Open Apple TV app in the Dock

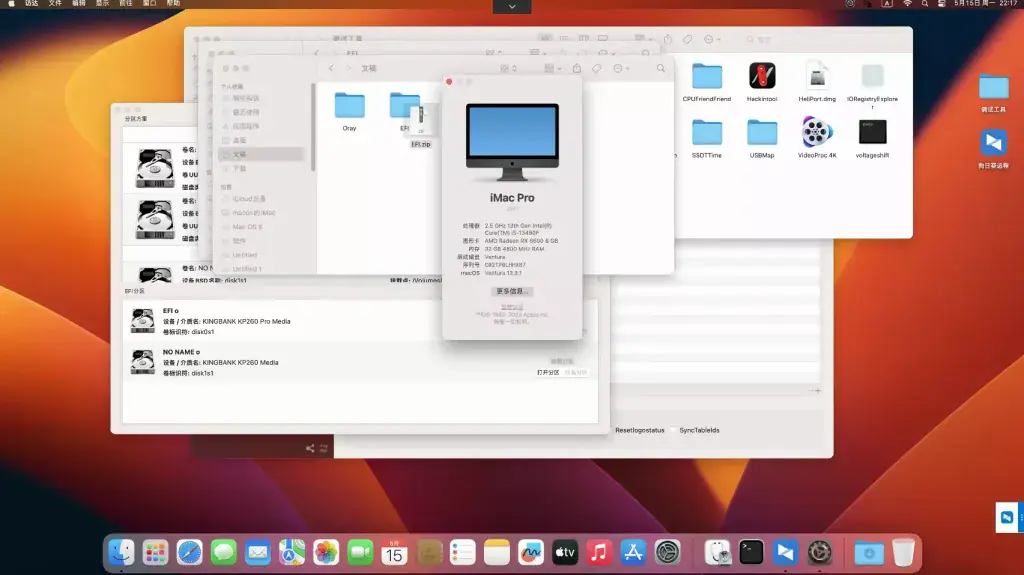click(565, 553)
